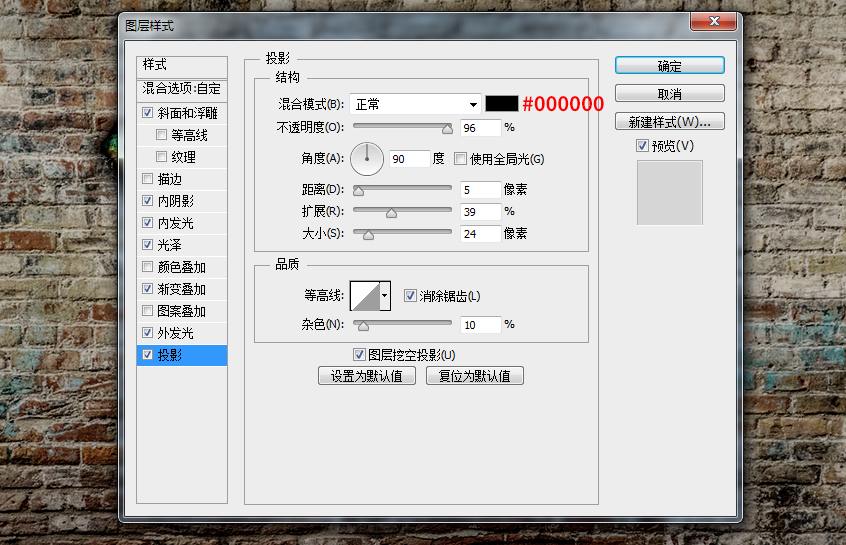The width and height of the screenshot is (846, 545).
Task: Click the 确定 button
Action: (x=670, y=65)
